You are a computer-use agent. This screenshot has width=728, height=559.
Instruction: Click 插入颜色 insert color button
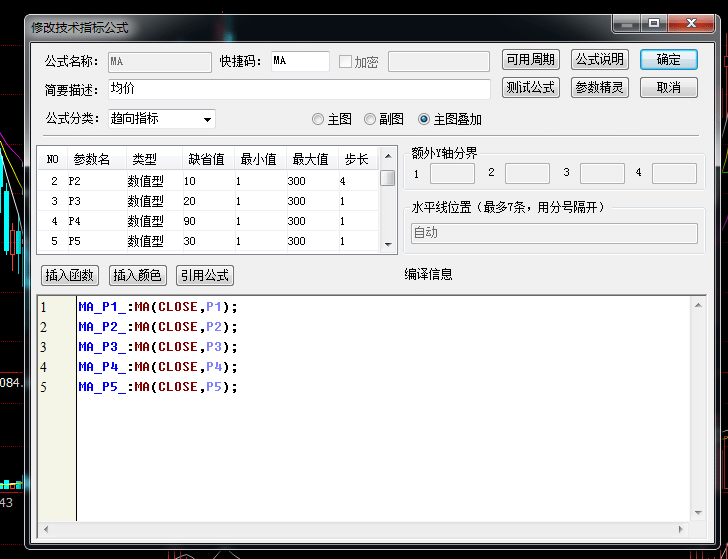click(x=136, y=275)
